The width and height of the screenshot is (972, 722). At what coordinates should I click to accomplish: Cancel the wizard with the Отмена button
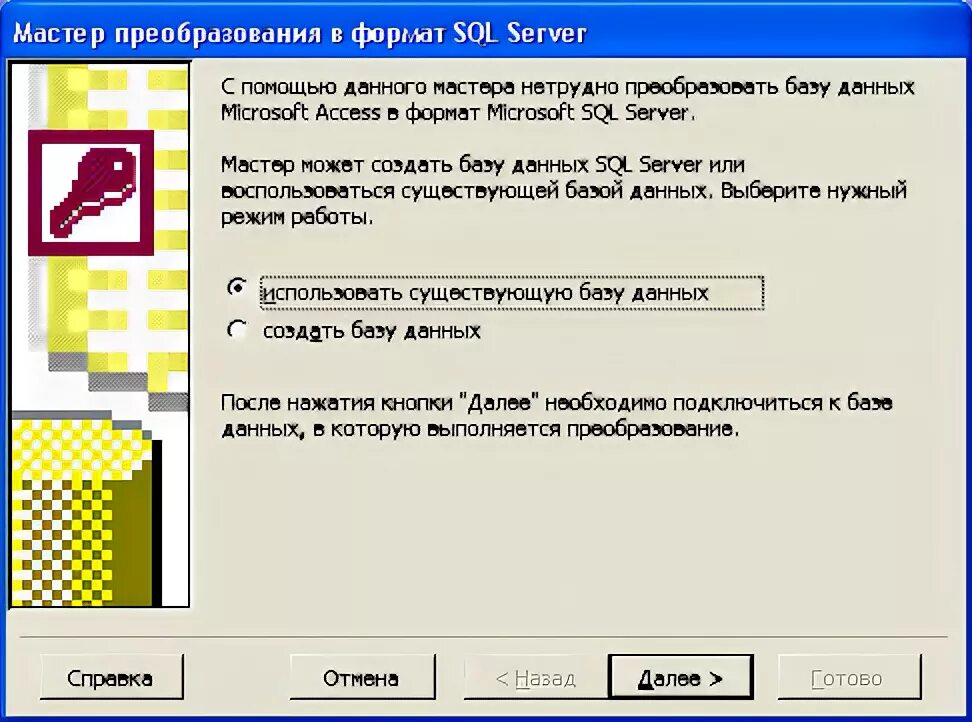362,677
